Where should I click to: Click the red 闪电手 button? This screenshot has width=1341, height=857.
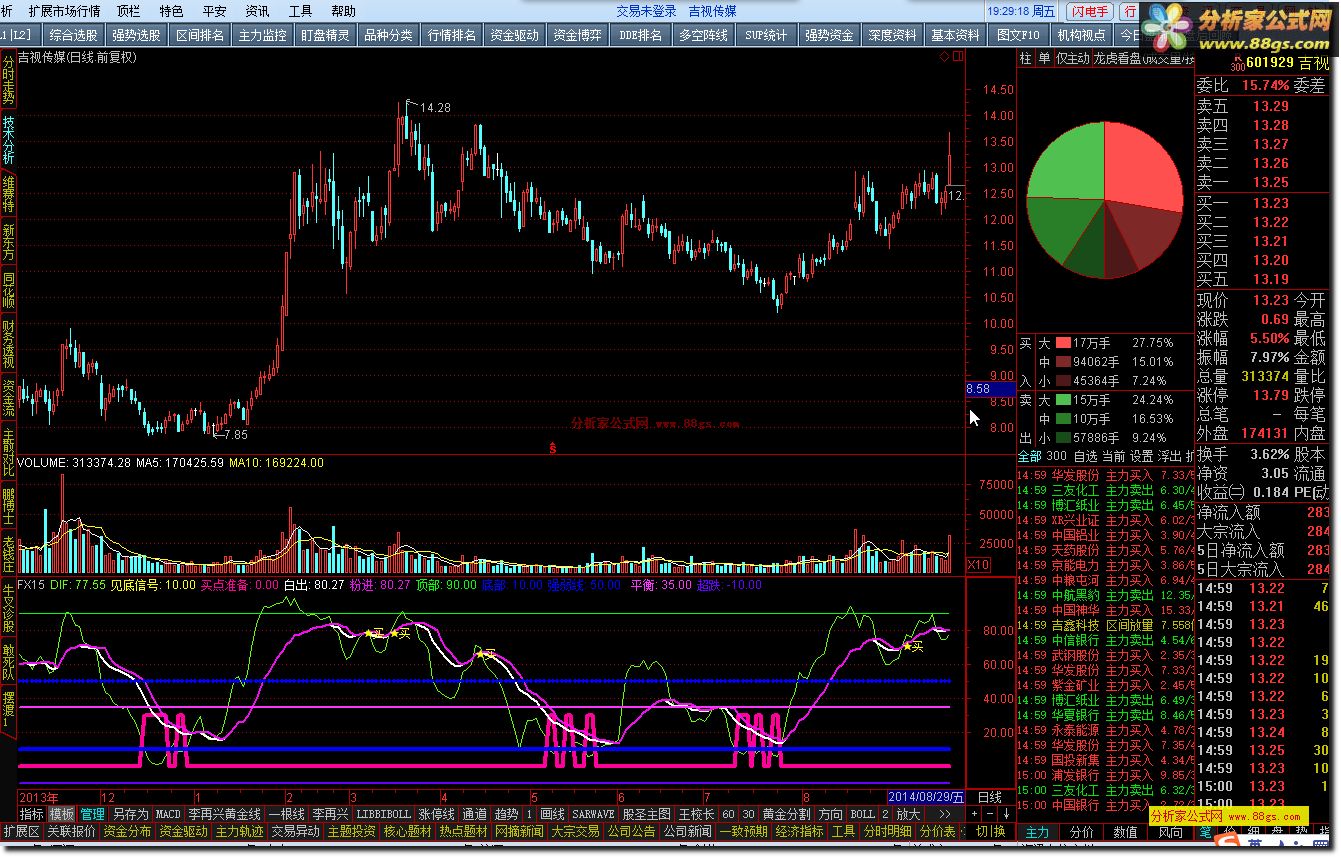tap(1088, 11)
